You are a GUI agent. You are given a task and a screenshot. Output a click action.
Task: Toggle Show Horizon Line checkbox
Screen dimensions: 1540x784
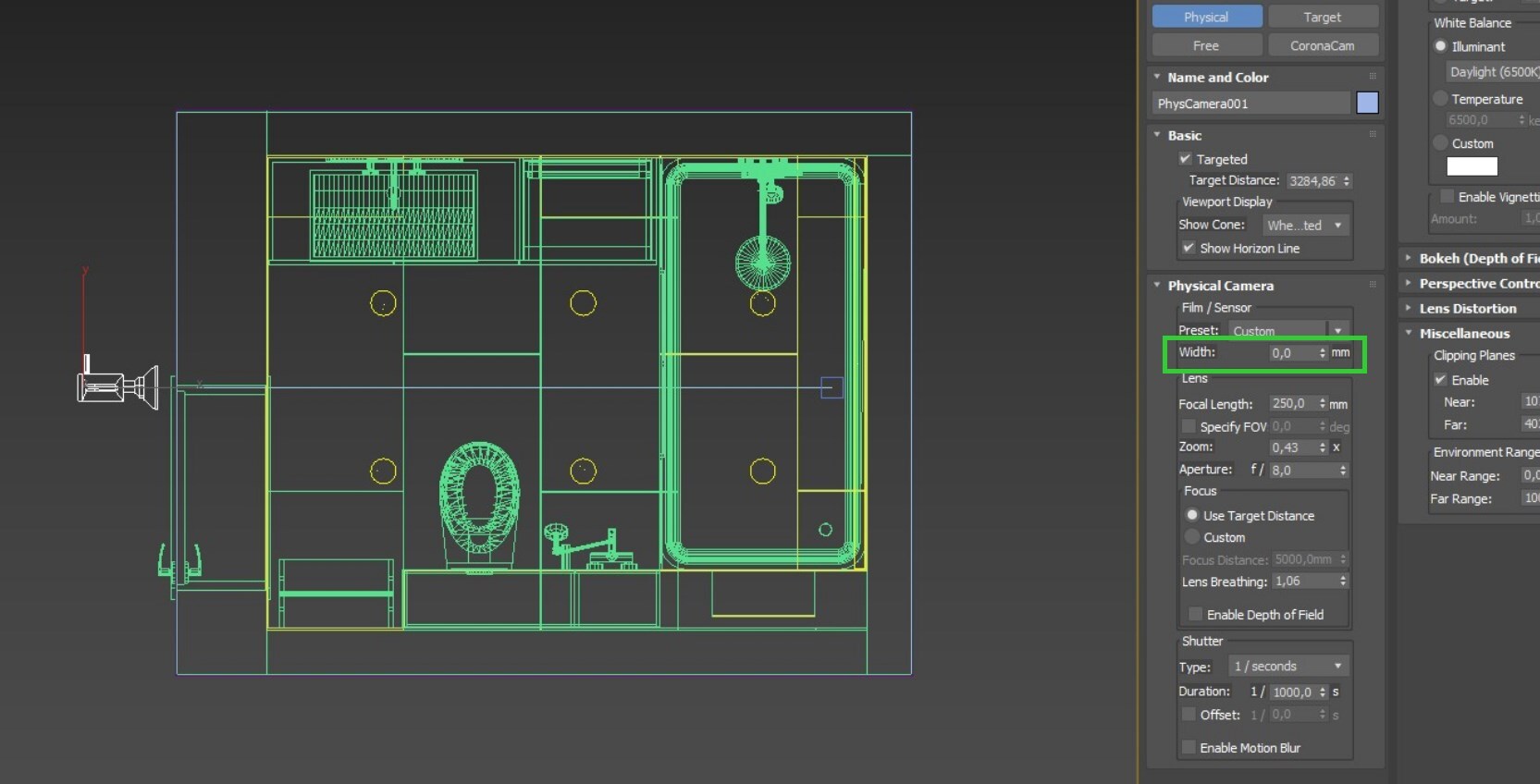coord(1189,248)
